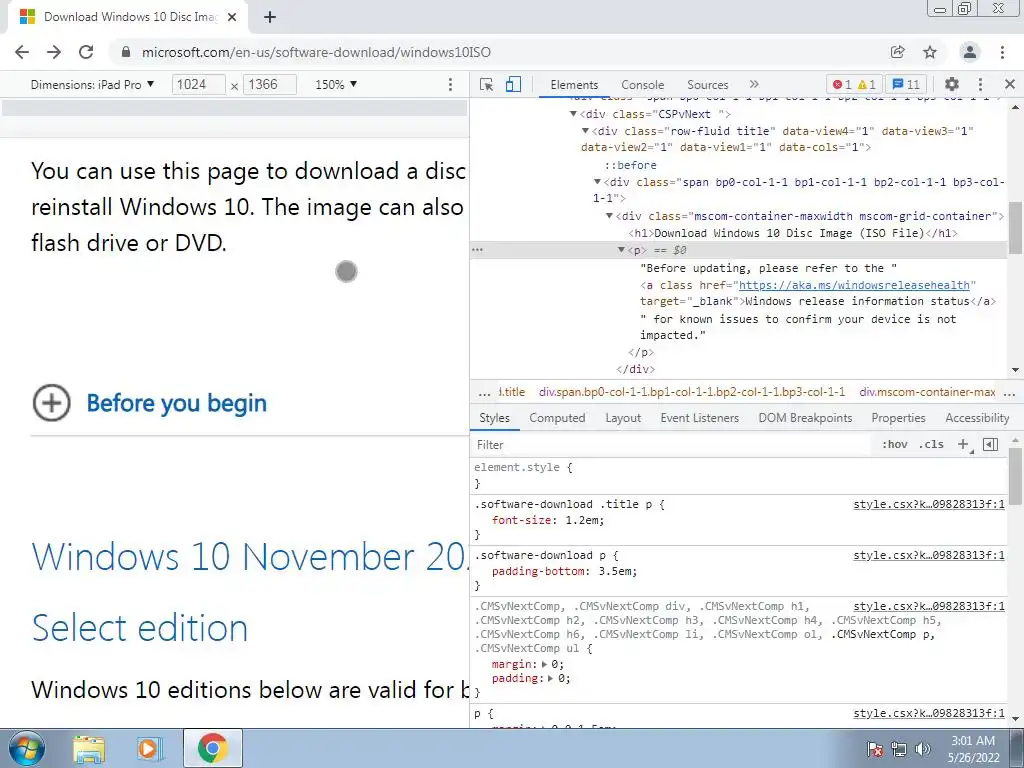Select the Layout sub-tab

point(623,418)
